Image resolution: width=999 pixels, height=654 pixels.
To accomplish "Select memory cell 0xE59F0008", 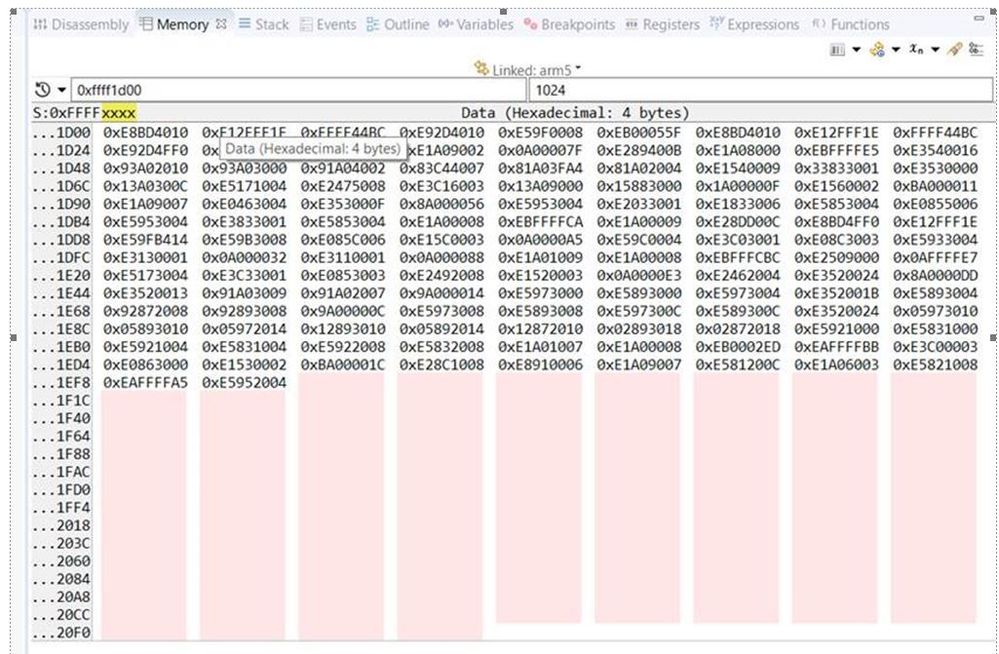I will coord(540,133).
